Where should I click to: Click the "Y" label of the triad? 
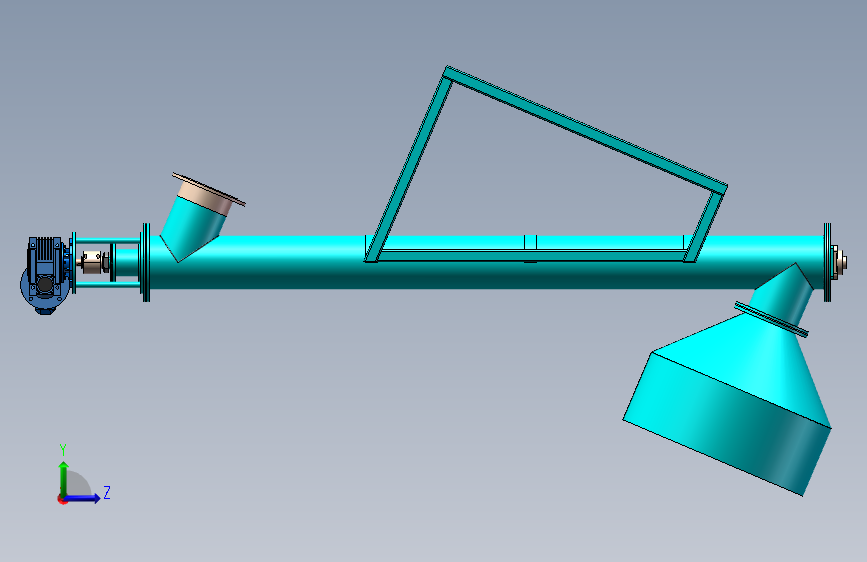coord(63,450)
